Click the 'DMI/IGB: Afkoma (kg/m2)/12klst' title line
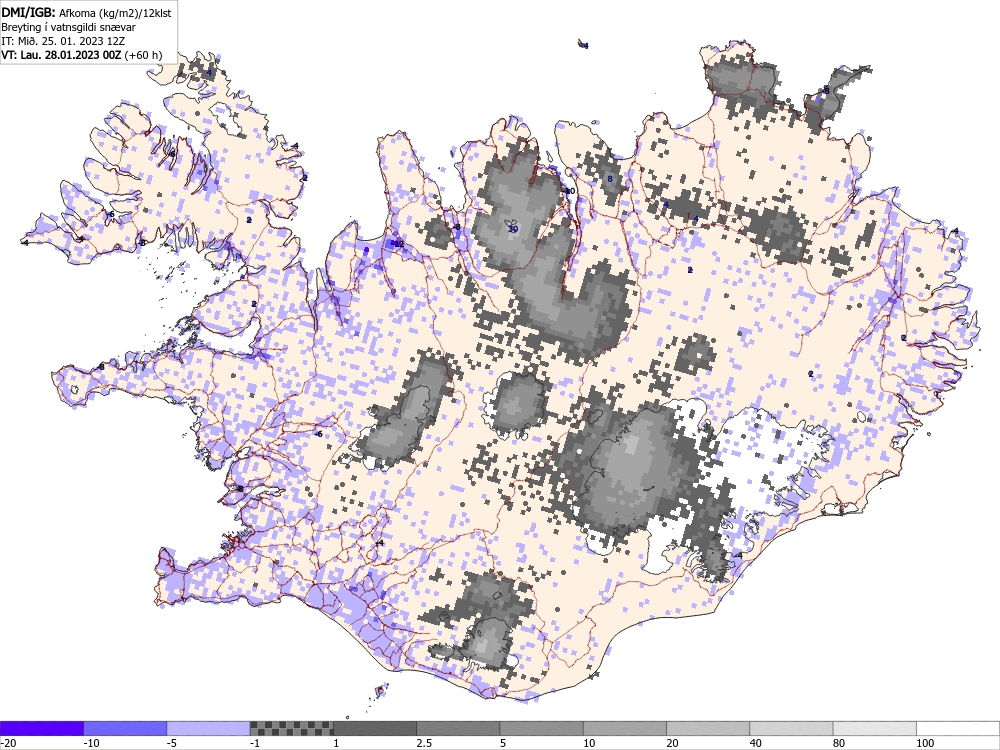This screenshot has height=750, width=1000. click(86, 13)
